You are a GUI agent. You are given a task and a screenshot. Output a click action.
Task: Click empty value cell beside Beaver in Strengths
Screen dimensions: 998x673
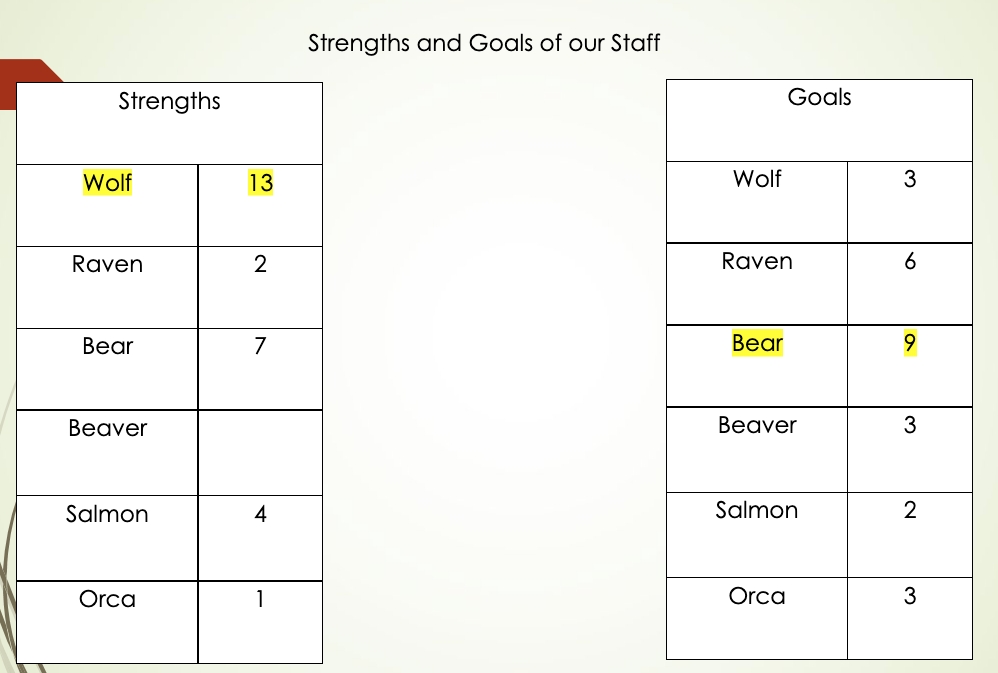(260, 452)
